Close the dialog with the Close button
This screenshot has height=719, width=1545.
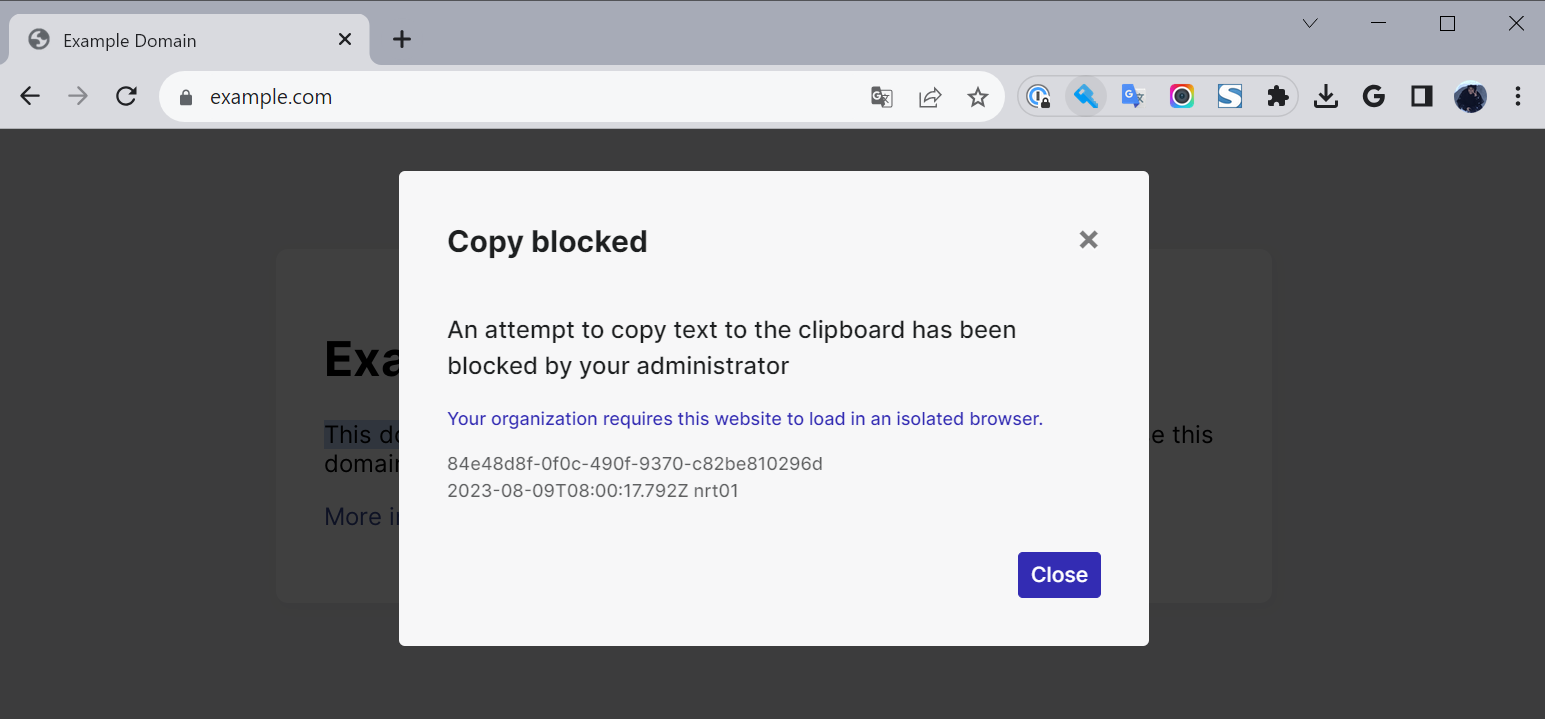(x=1059, y=575)
